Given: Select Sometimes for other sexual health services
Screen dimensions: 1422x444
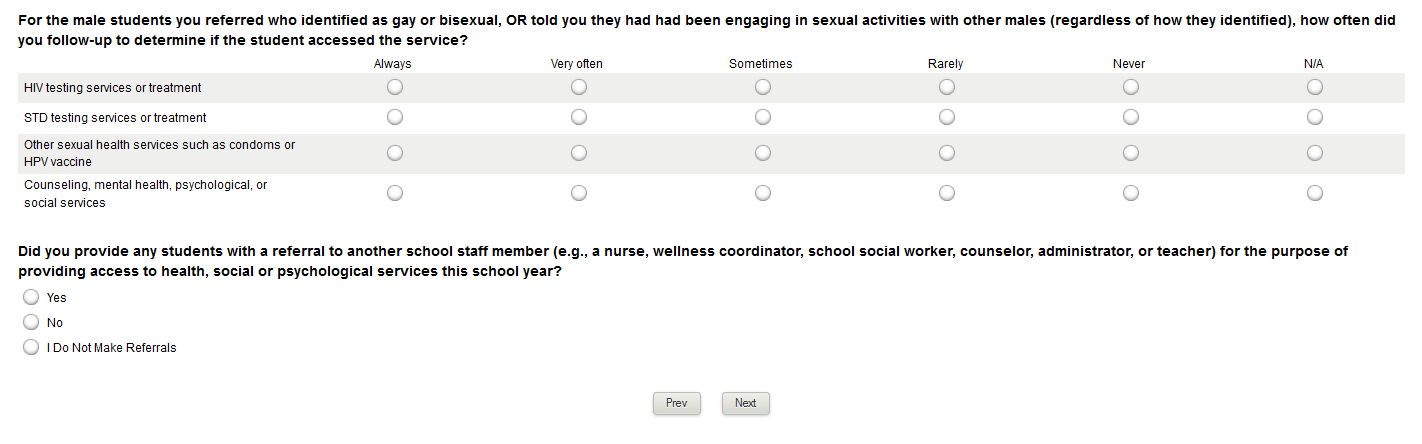Looking at the screenshot, I should click(x=763, y=153).
